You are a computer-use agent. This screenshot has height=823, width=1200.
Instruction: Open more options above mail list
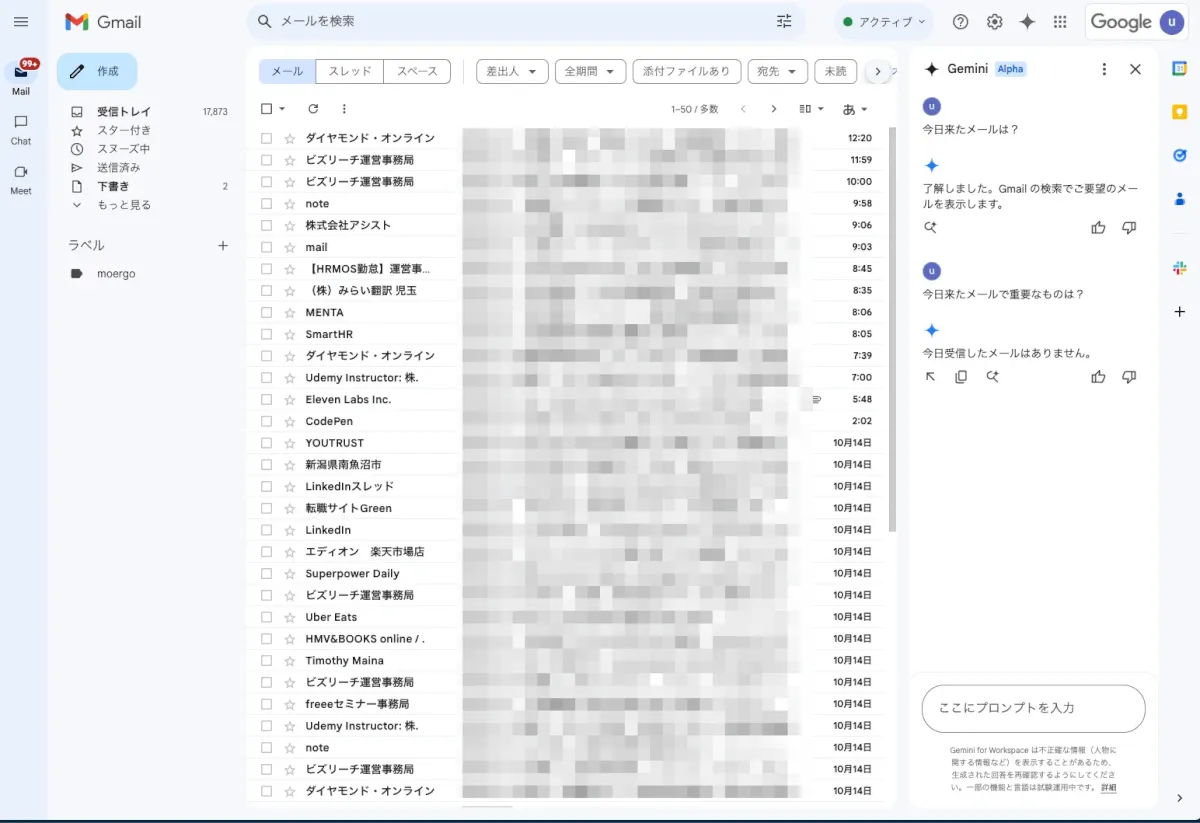point(344,109)
